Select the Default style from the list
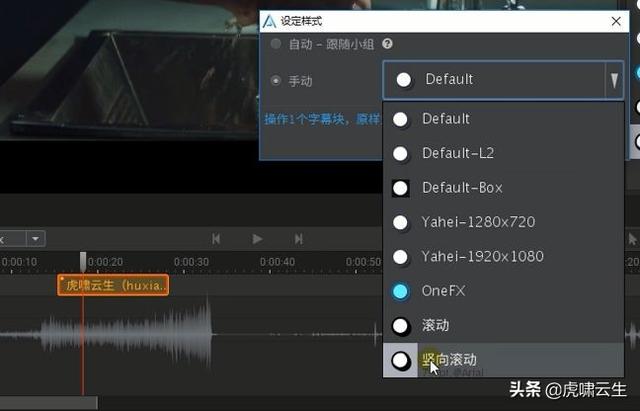 pos(503,119)
